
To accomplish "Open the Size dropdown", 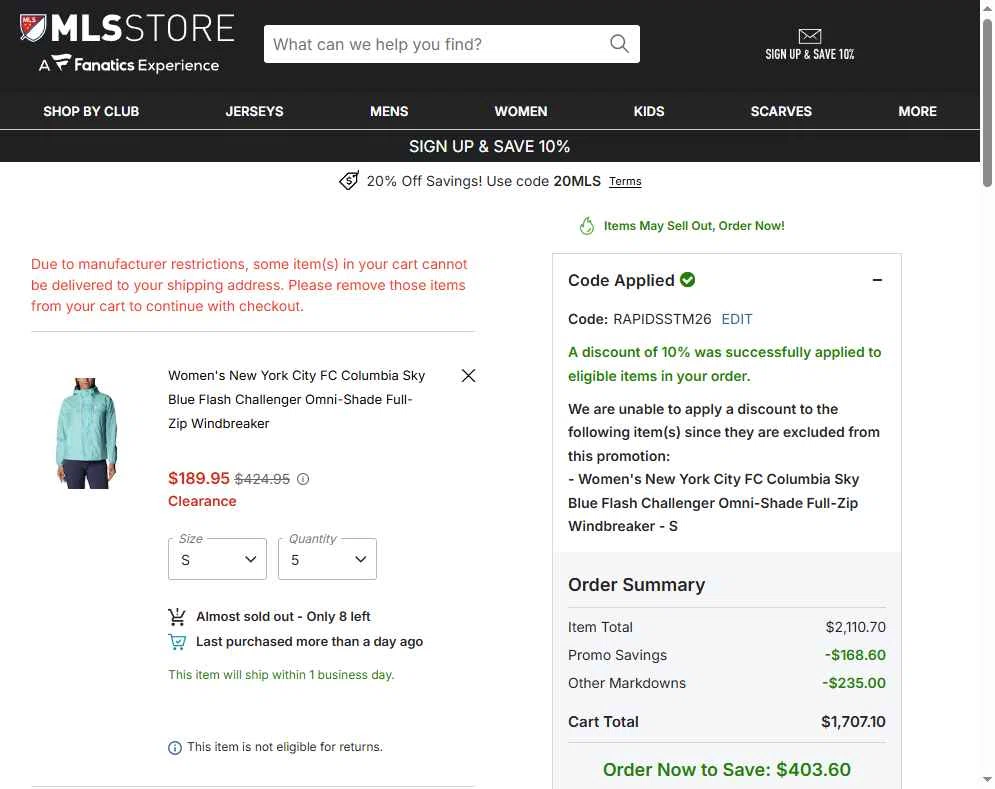I will (x=217, y=559).
